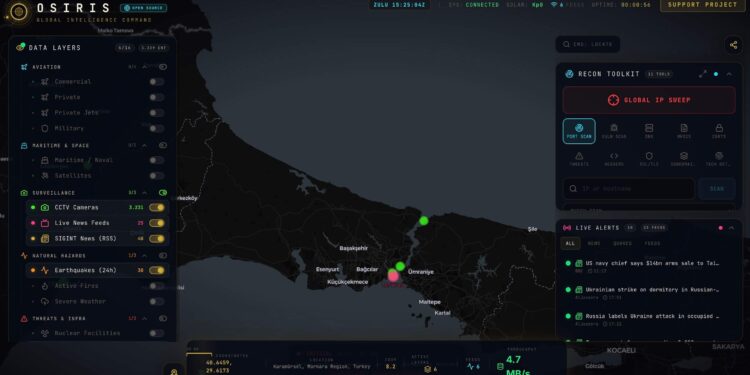750x375 pixels.
Task: Collapse the Aviation section chevron
Action: tap(145, 67)
